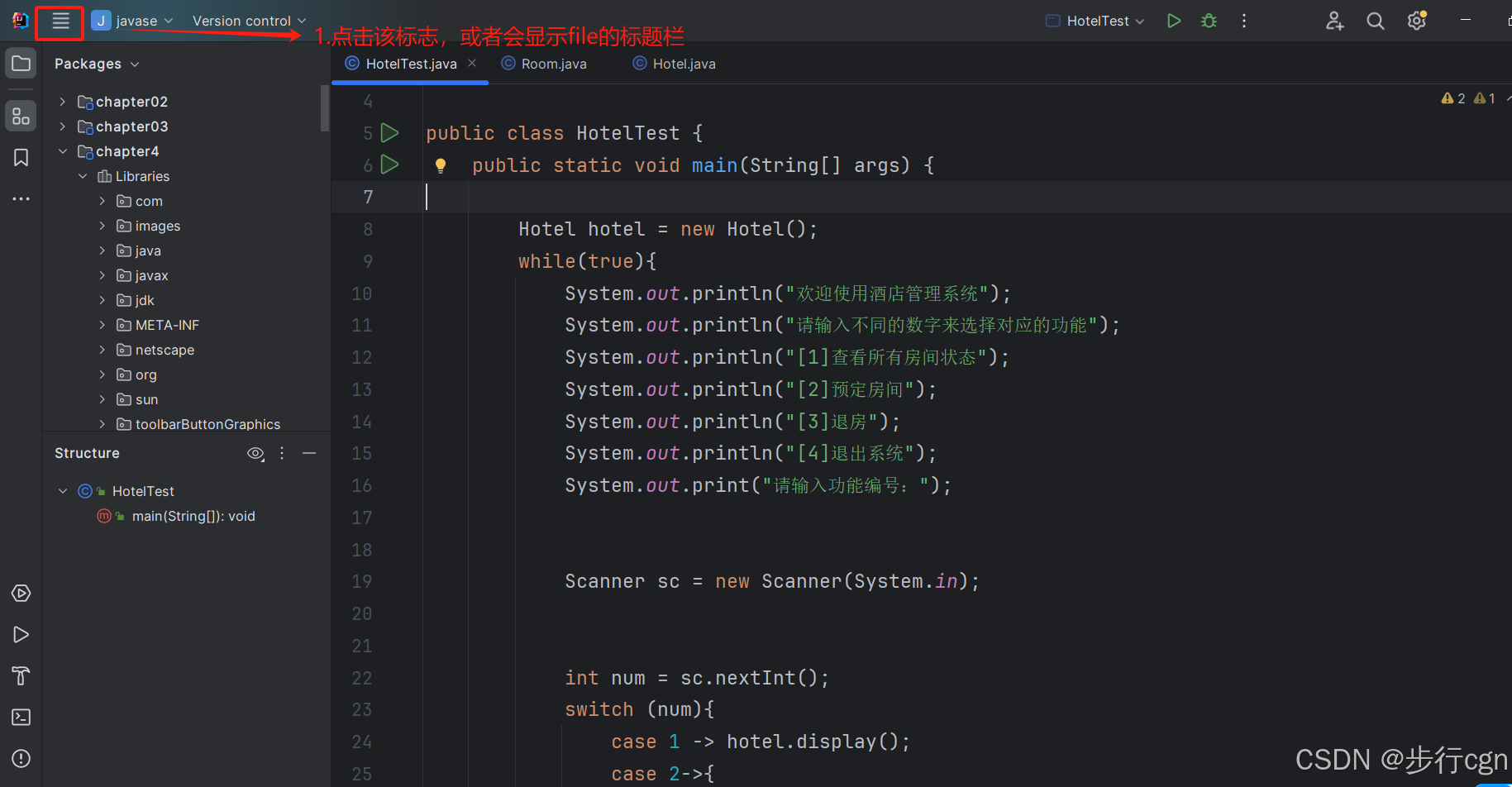Viewport: 1512px width, 787px height.
Task: Expand the chapter03 node
Action: click(62, 126)
